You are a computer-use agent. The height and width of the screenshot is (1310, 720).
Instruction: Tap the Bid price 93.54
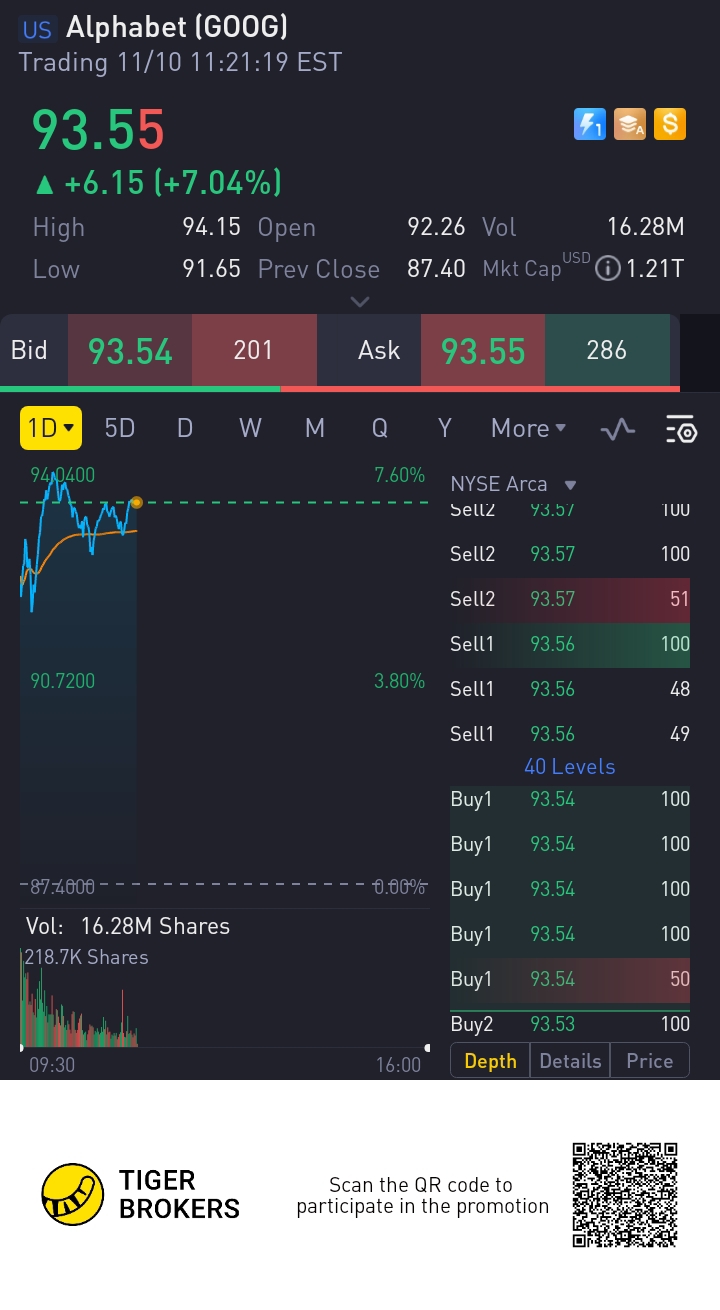pyautogui.click(x=130, y=351)
